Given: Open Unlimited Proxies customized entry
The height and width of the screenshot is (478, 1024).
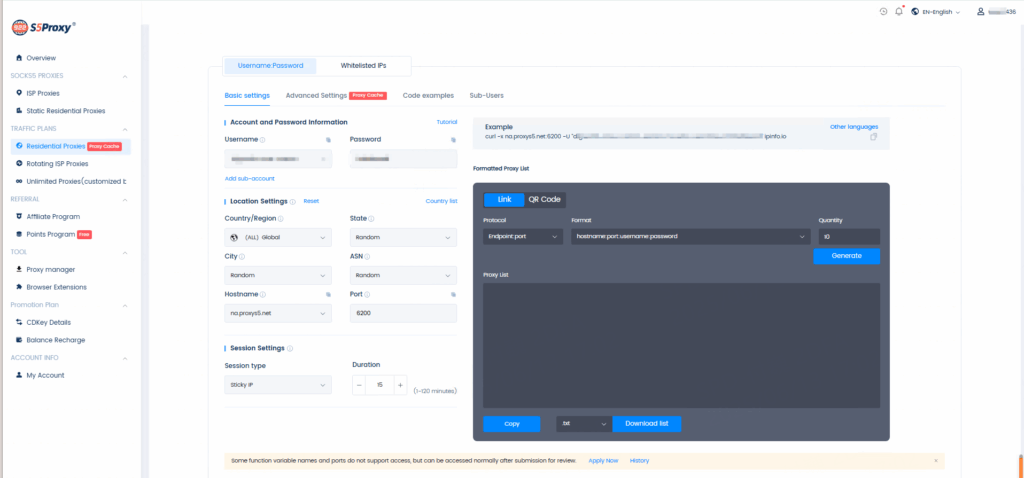Looking at the screenshot, I should point(71,182).
